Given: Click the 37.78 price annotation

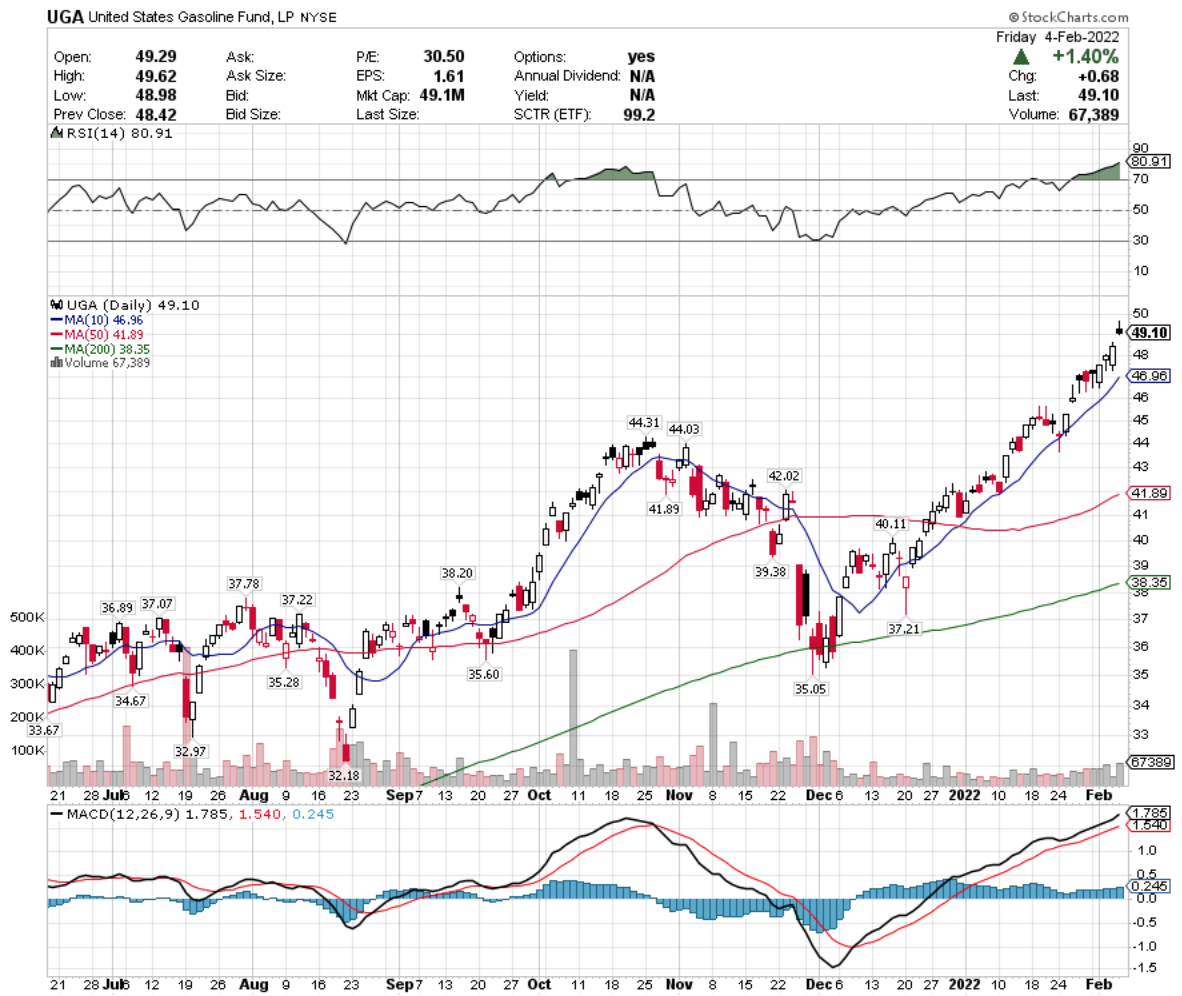Looking at the screenshot, I should (x=243, y=584).
